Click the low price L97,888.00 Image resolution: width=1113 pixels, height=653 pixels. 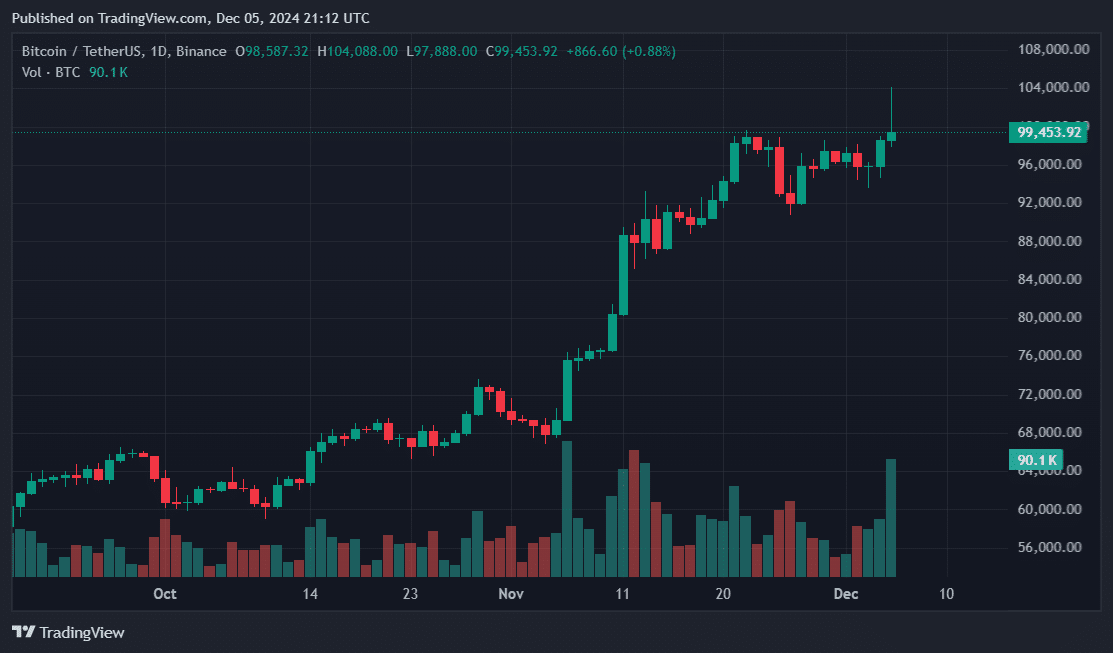pyautogui.click(x=442, y=51)
